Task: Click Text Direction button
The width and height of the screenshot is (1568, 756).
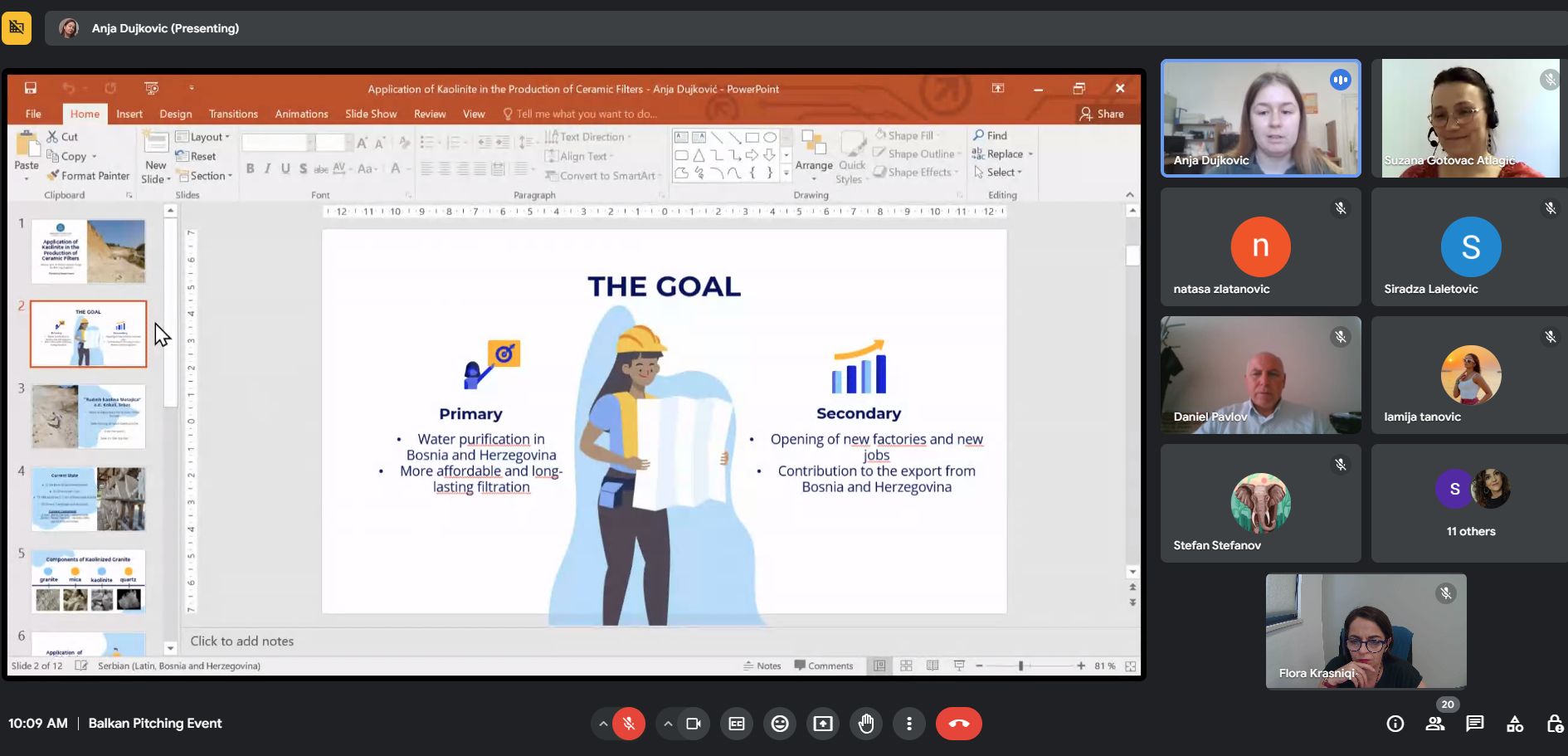Action: point(589,137)
